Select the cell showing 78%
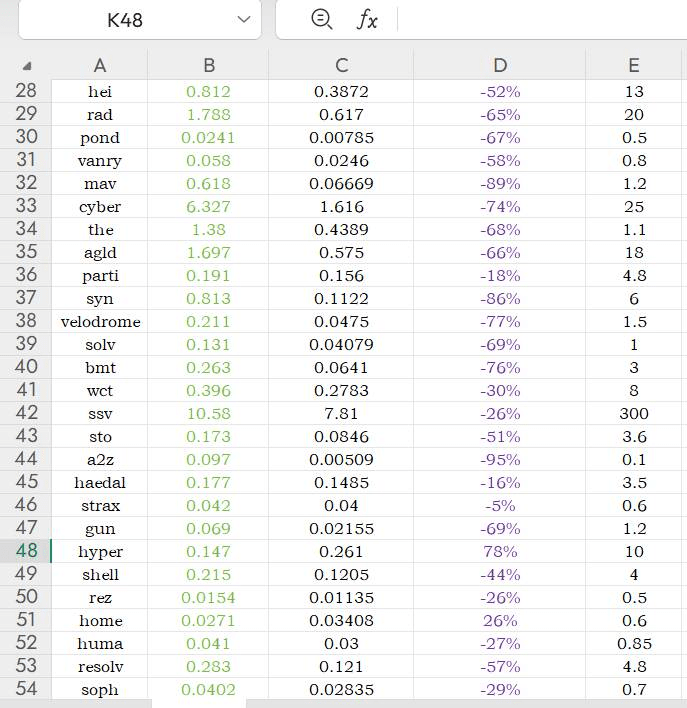The image size is (687, 708). pyautogui.click(x=500, y=551)
